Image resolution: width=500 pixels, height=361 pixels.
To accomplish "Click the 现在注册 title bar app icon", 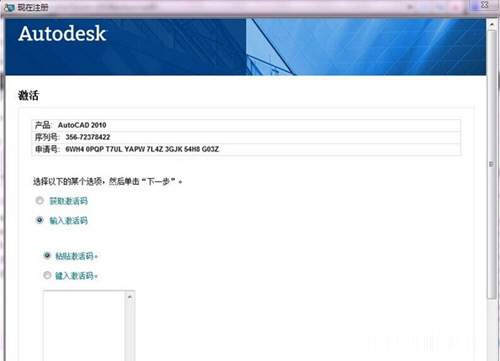I will tap(9, 7).
